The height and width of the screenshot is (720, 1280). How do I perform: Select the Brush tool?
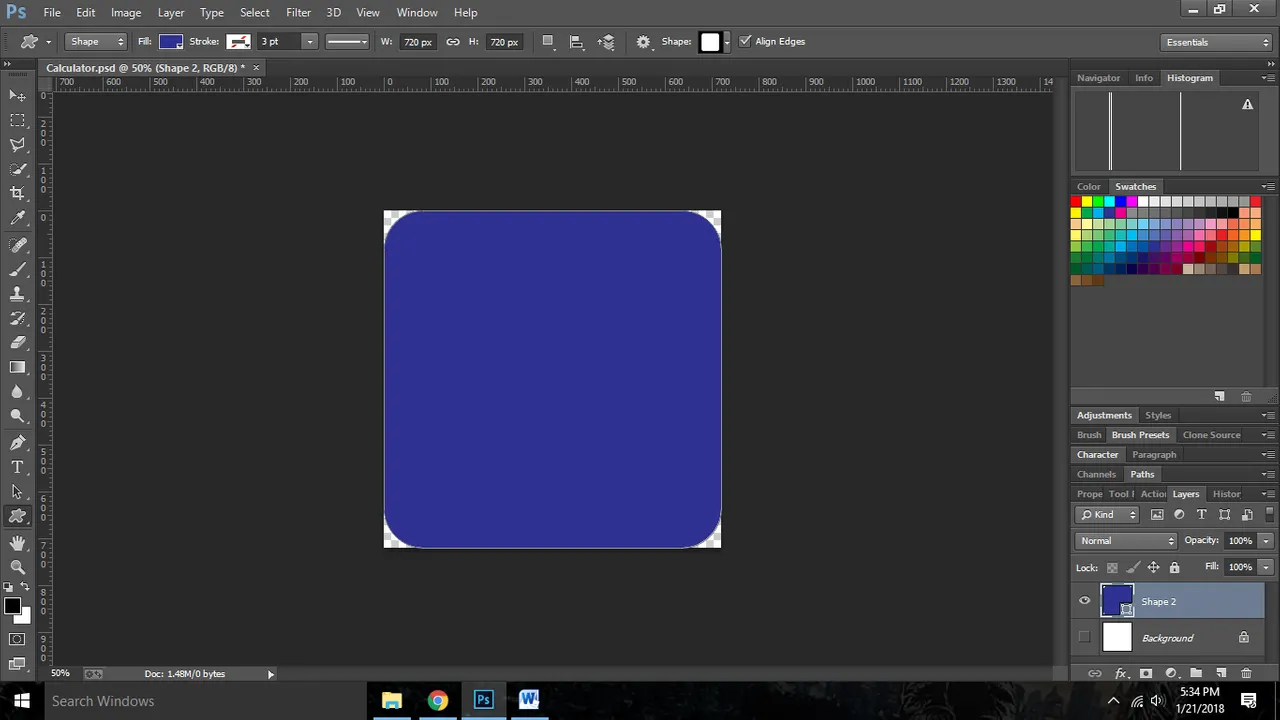[x=17, y=269]
